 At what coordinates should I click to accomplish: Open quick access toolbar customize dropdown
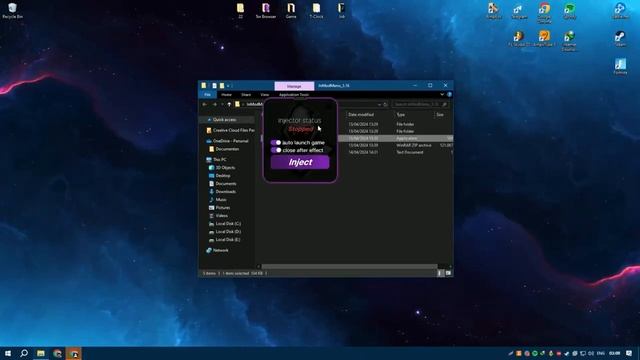coord(228,86)
